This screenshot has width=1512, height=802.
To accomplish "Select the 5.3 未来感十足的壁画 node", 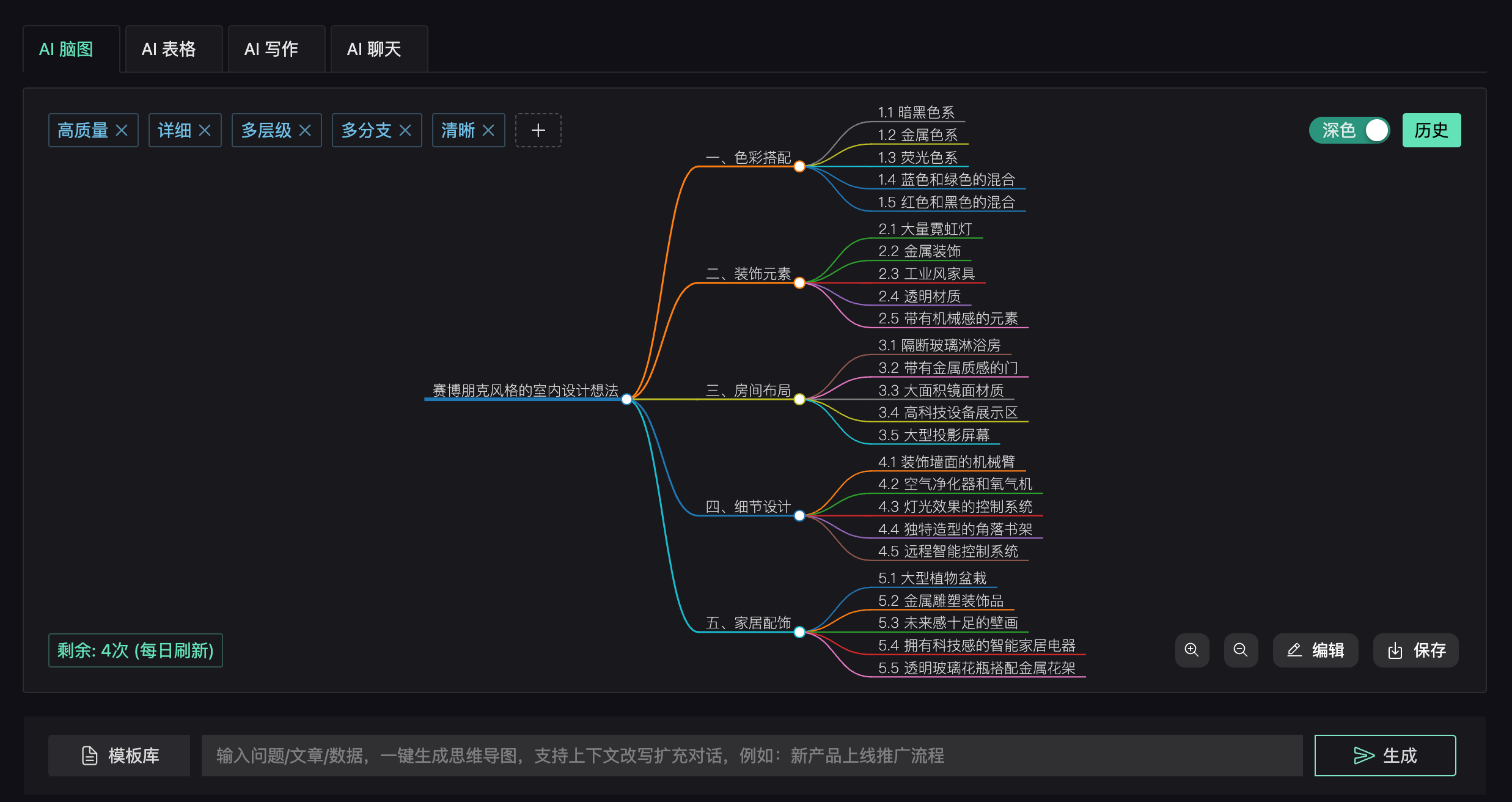I will (x=949, y=623).
